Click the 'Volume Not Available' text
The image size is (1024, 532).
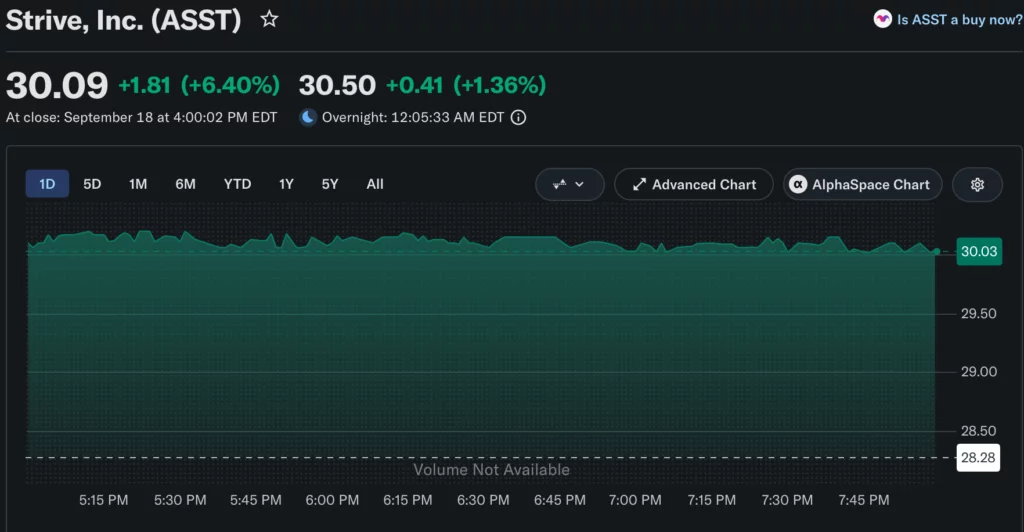coord(491,469)
